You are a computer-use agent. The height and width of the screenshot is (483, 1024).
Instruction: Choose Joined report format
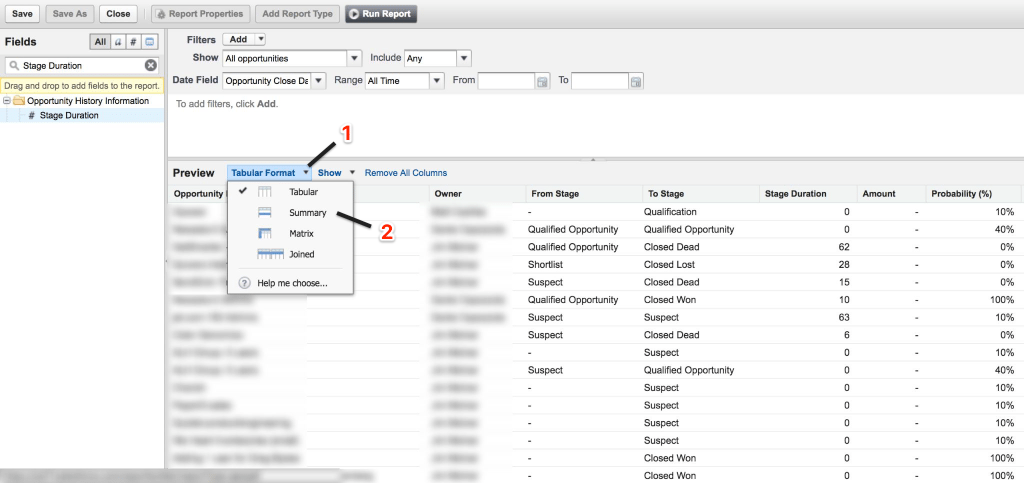[x=302, y=254]
